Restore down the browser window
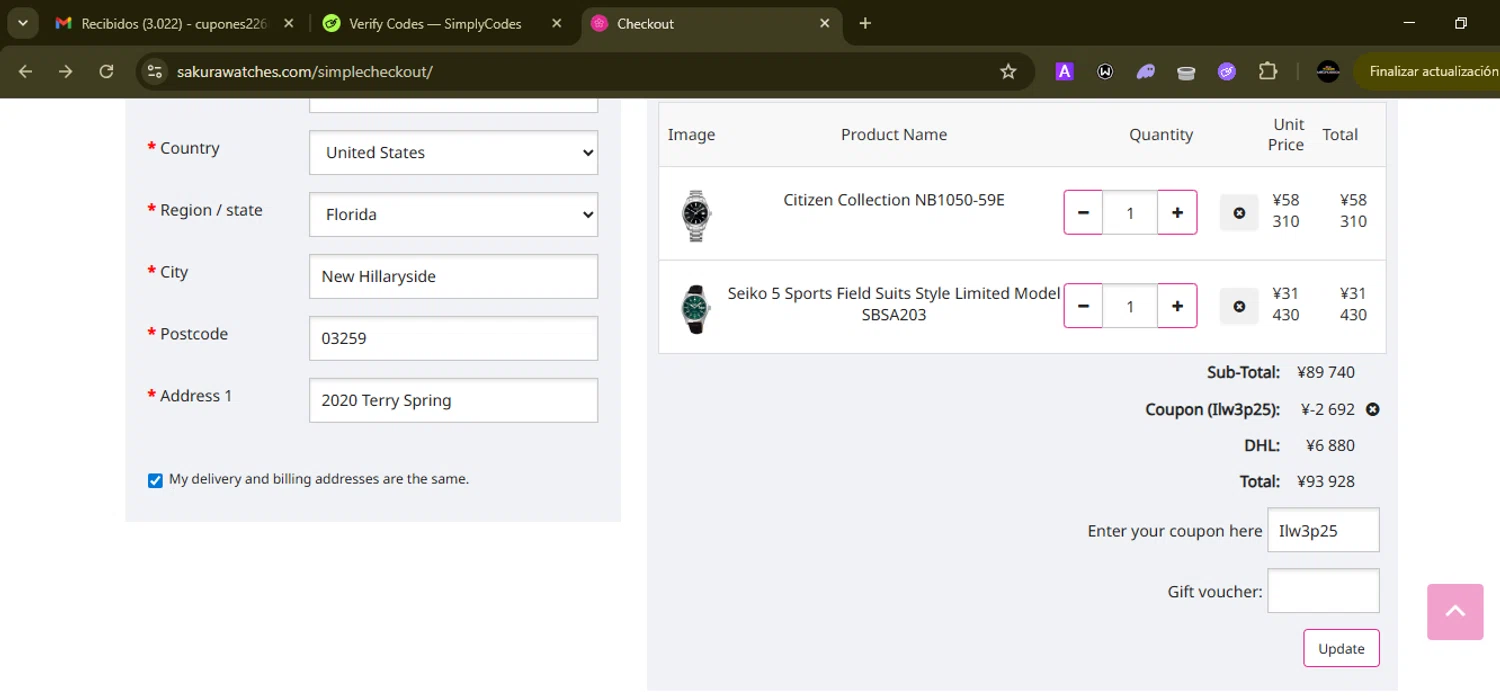The width and height of the screenshot is (1500, 697). tap(1461, 23)
